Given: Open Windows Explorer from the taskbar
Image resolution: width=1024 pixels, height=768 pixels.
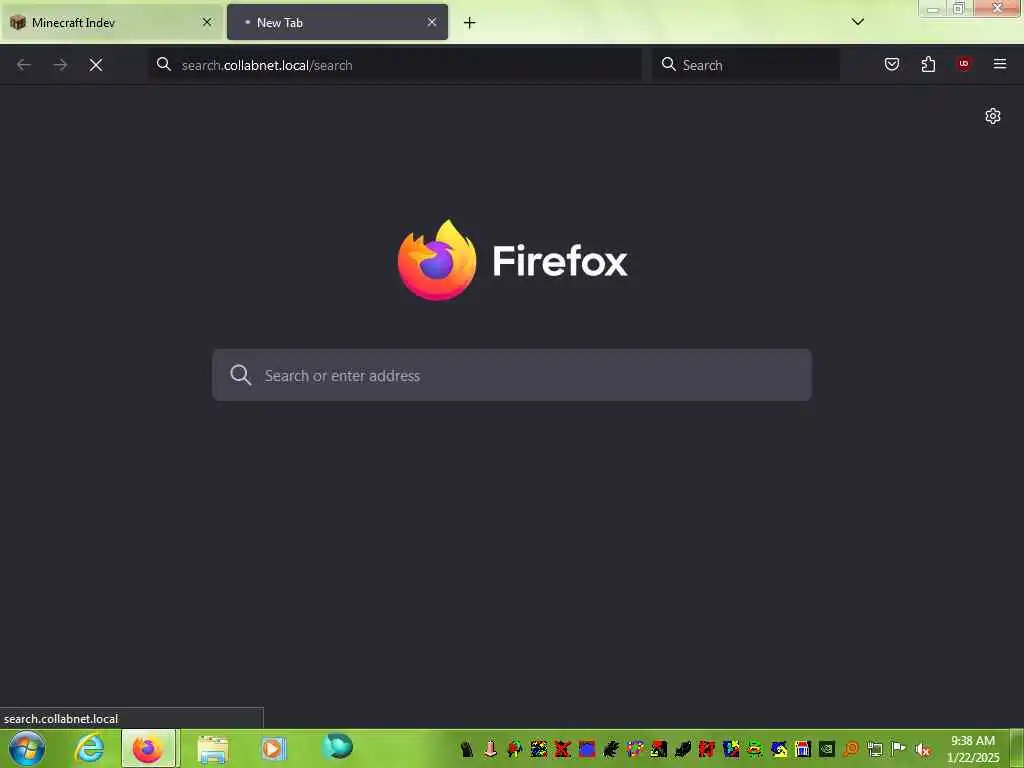Looking at the screenshot, I should tap(213, 749).
